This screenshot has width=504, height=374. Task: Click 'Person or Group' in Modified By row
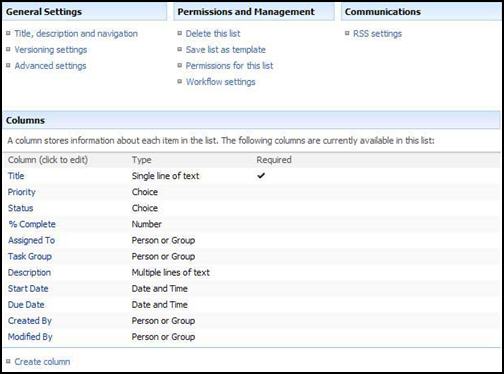click(x=163, y=337)
